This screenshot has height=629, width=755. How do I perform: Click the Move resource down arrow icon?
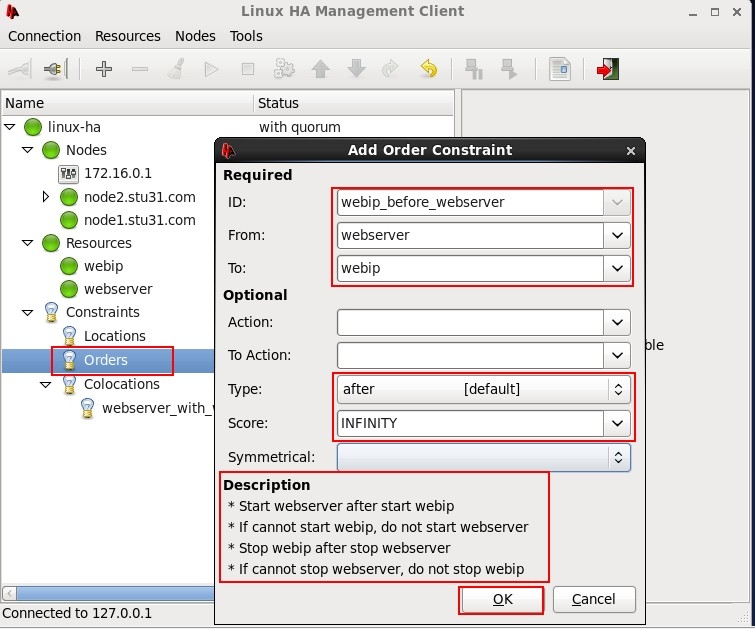356,69
